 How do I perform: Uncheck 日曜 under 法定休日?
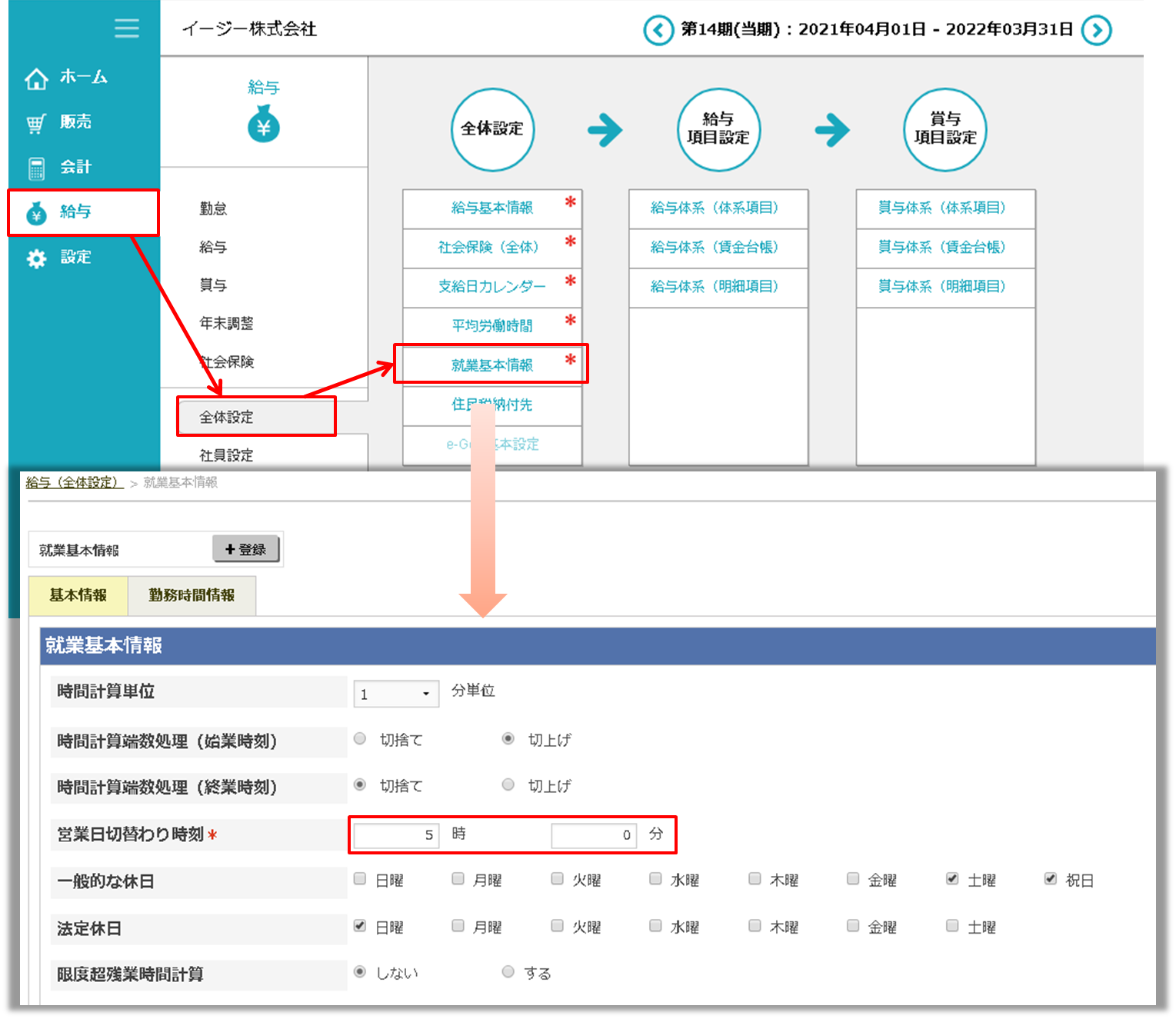[x=360, y=926]
